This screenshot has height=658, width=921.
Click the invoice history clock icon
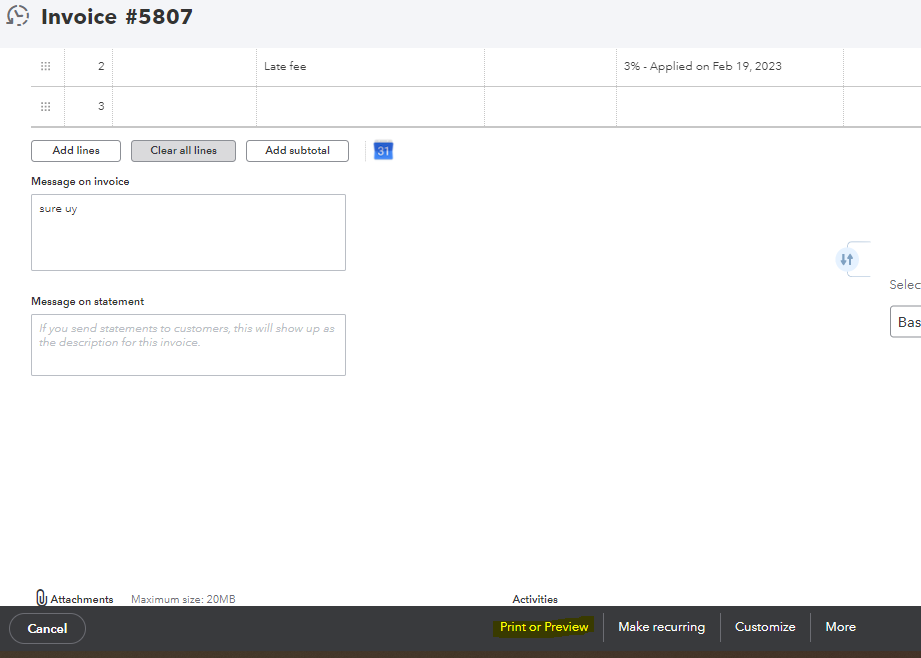point(18,16)
